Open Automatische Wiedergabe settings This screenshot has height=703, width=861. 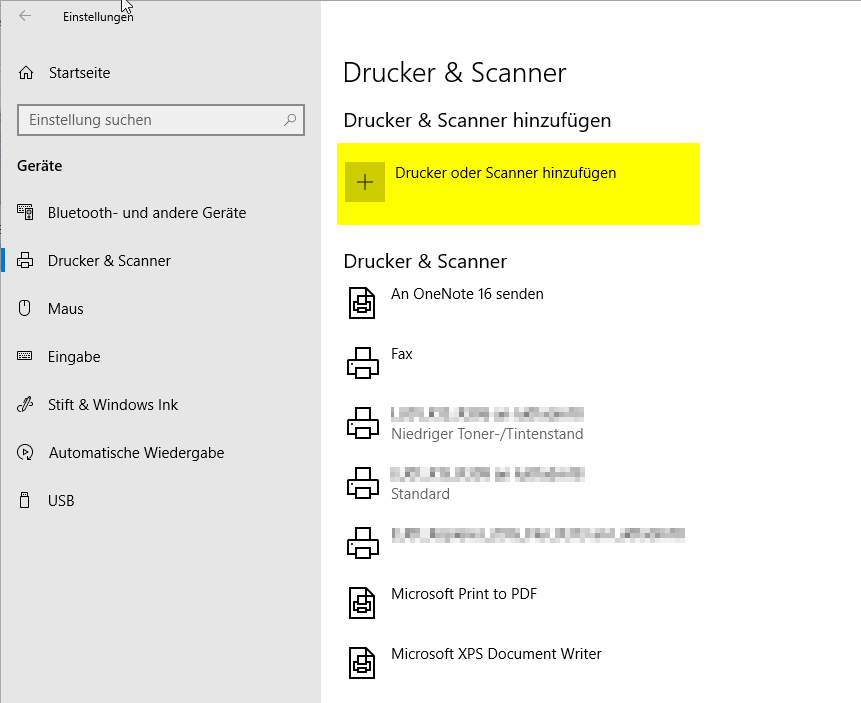[x=136, y=453]
